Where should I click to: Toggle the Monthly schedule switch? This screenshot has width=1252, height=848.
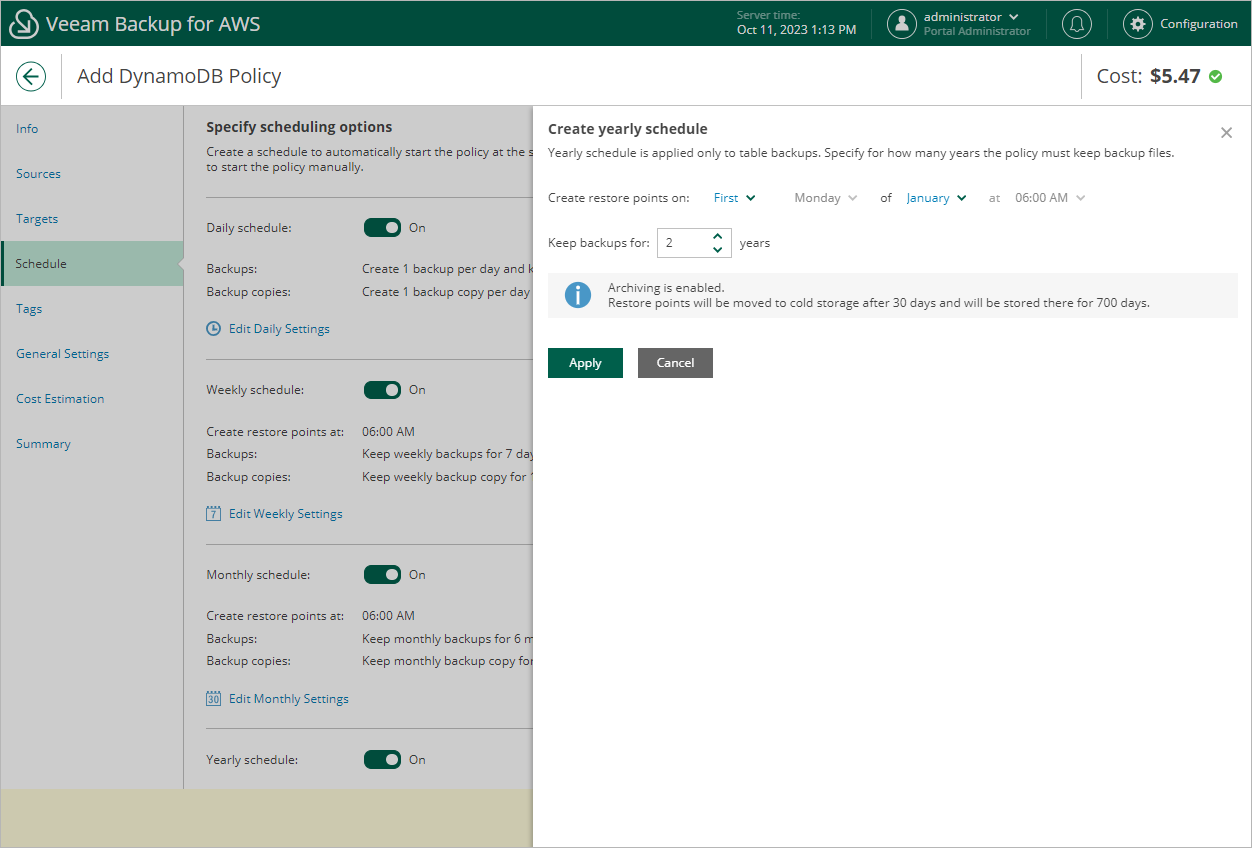[382, 575]
